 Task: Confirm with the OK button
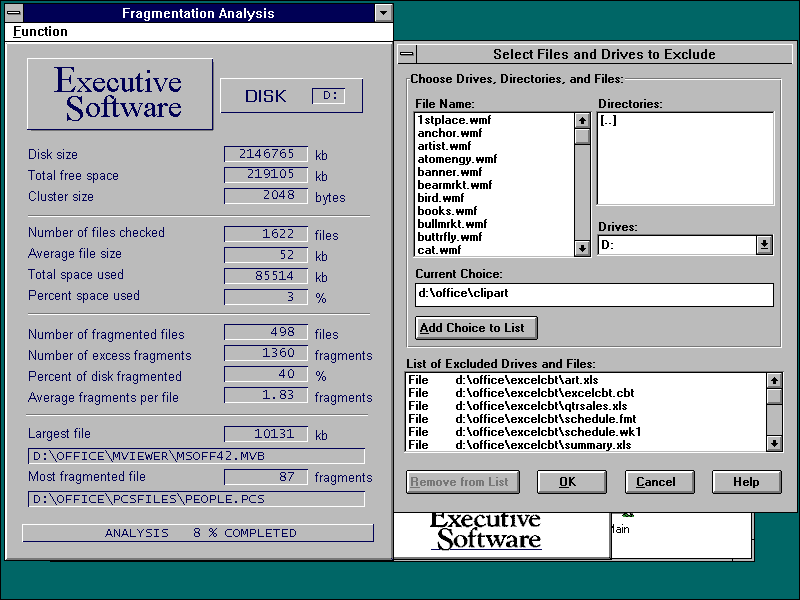[571, 482]
